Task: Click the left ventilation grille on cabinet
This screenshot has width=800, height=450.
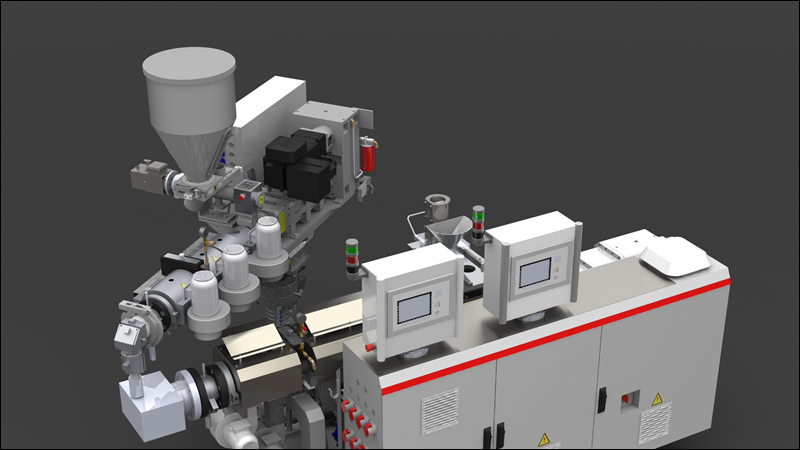Action: coord(440,411)
